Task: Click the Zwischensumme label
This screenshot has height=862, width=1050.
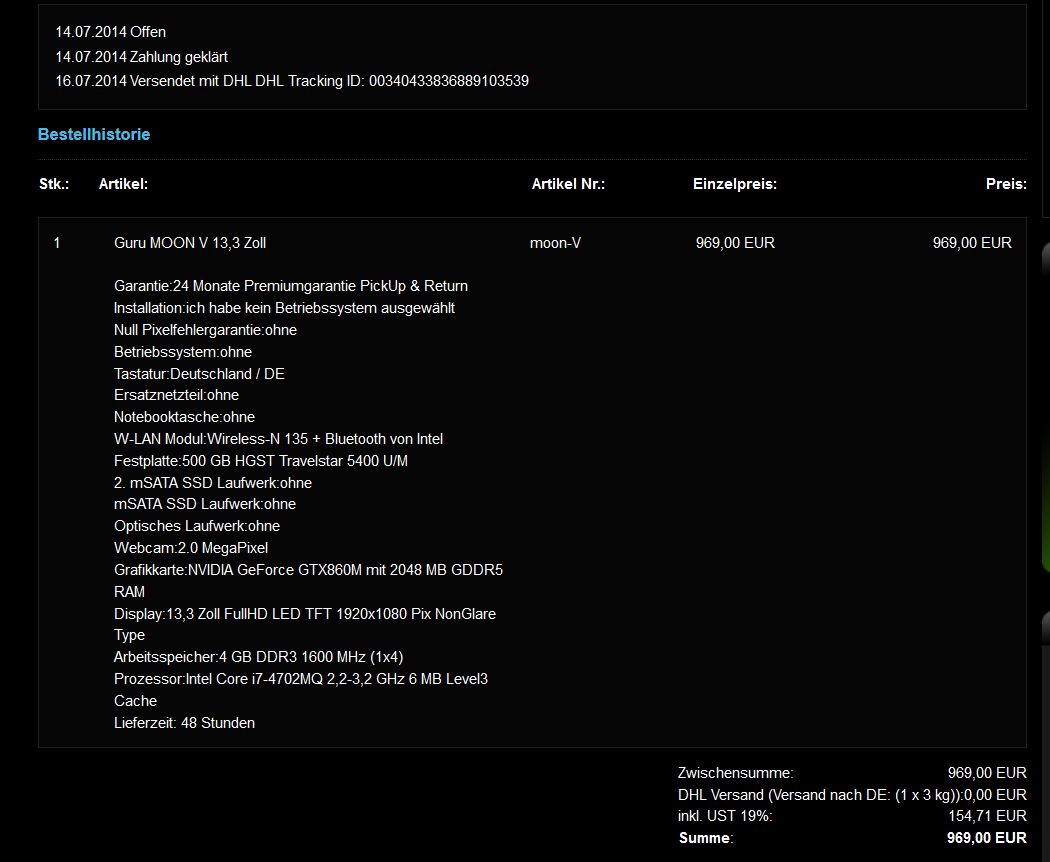Action: 735,773
